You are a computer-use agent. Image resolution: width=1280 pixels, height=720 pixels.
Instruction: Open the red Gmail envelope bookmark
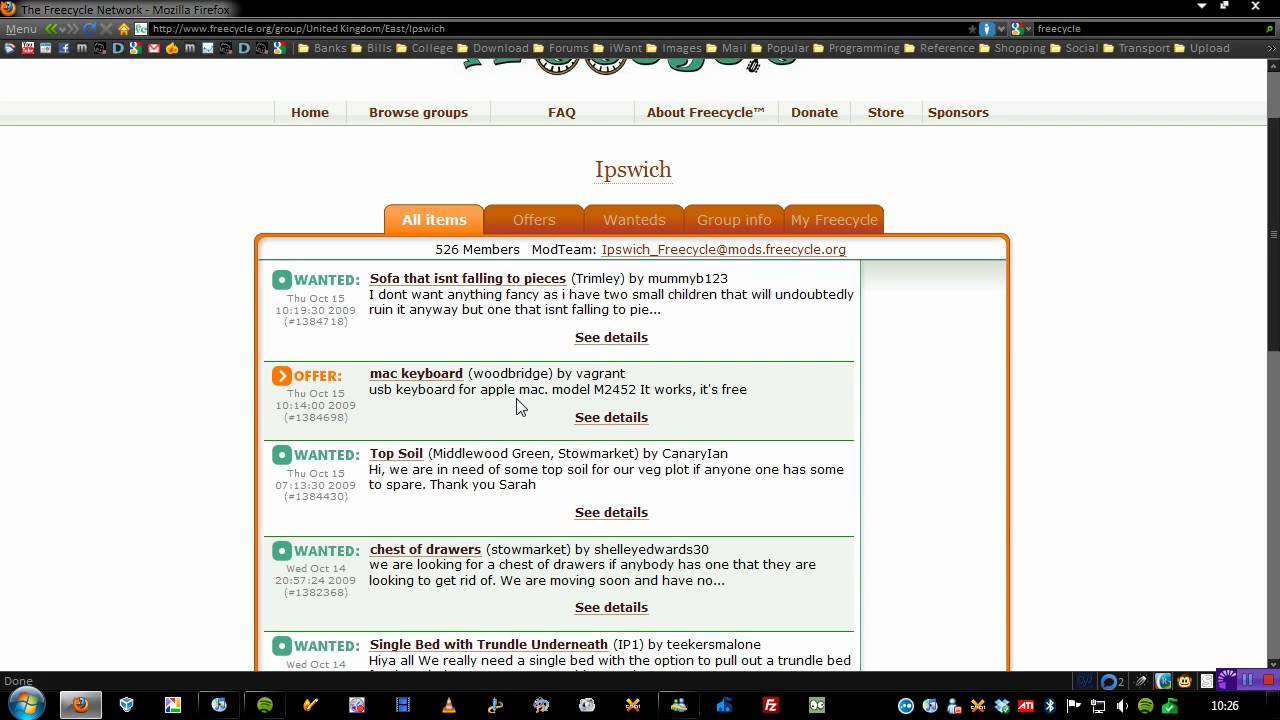(x=154, y=48)
